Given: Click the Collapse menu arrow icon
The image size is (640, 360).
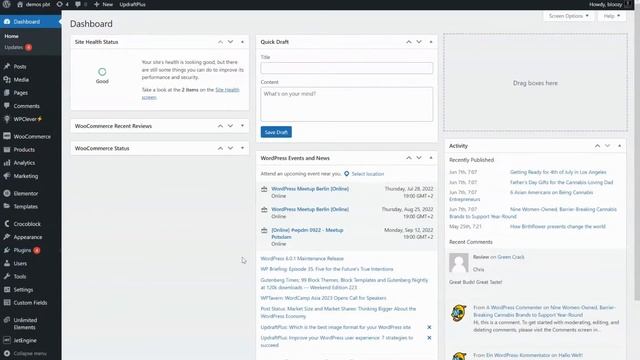Looking at the screenshot, I should pos(7,353).
